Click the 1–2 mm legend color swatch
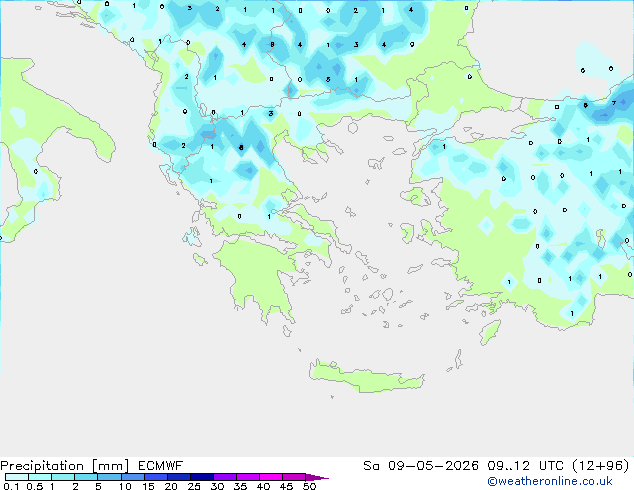 click(x=63, y=477)
